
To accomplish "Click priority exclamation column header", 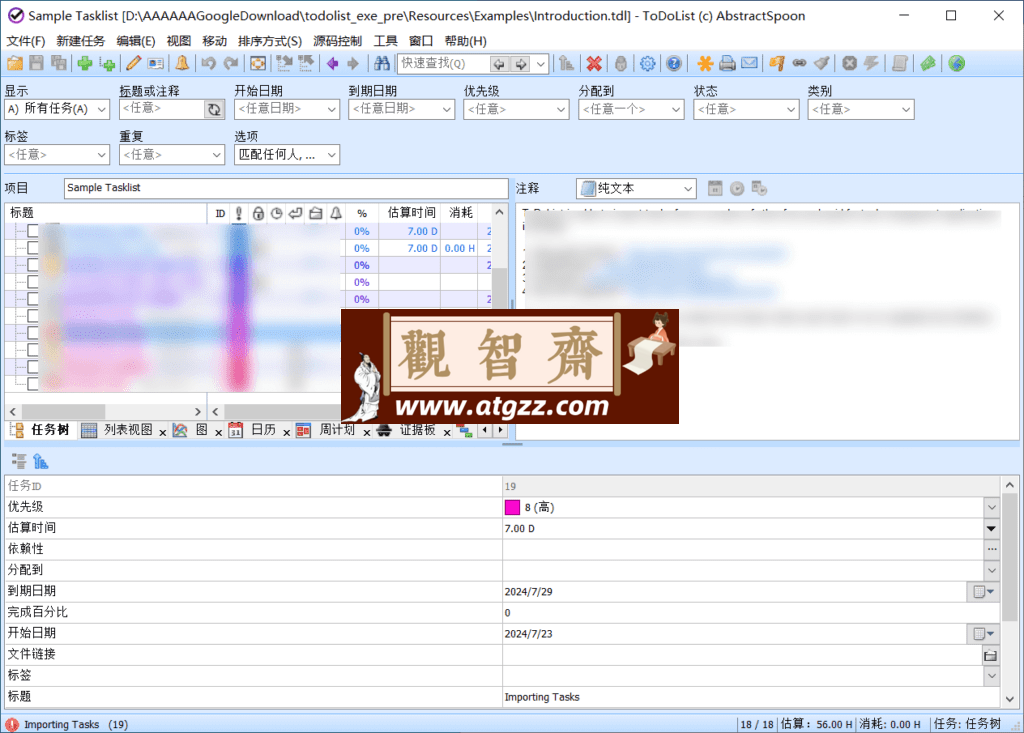I will pyautogui.click(x=239, y=213).
